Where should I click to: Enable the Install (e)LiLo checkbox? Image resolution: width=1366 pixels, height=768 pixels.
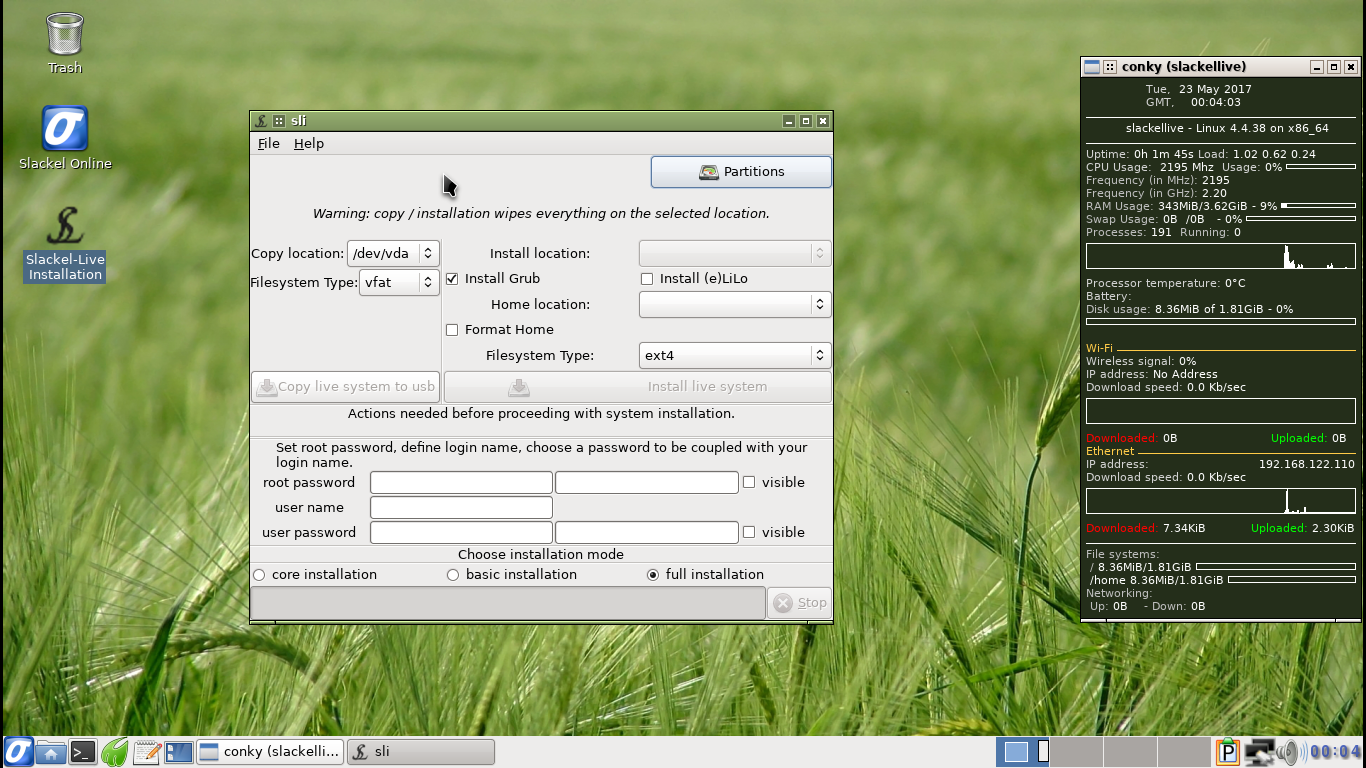click(647, 279)
